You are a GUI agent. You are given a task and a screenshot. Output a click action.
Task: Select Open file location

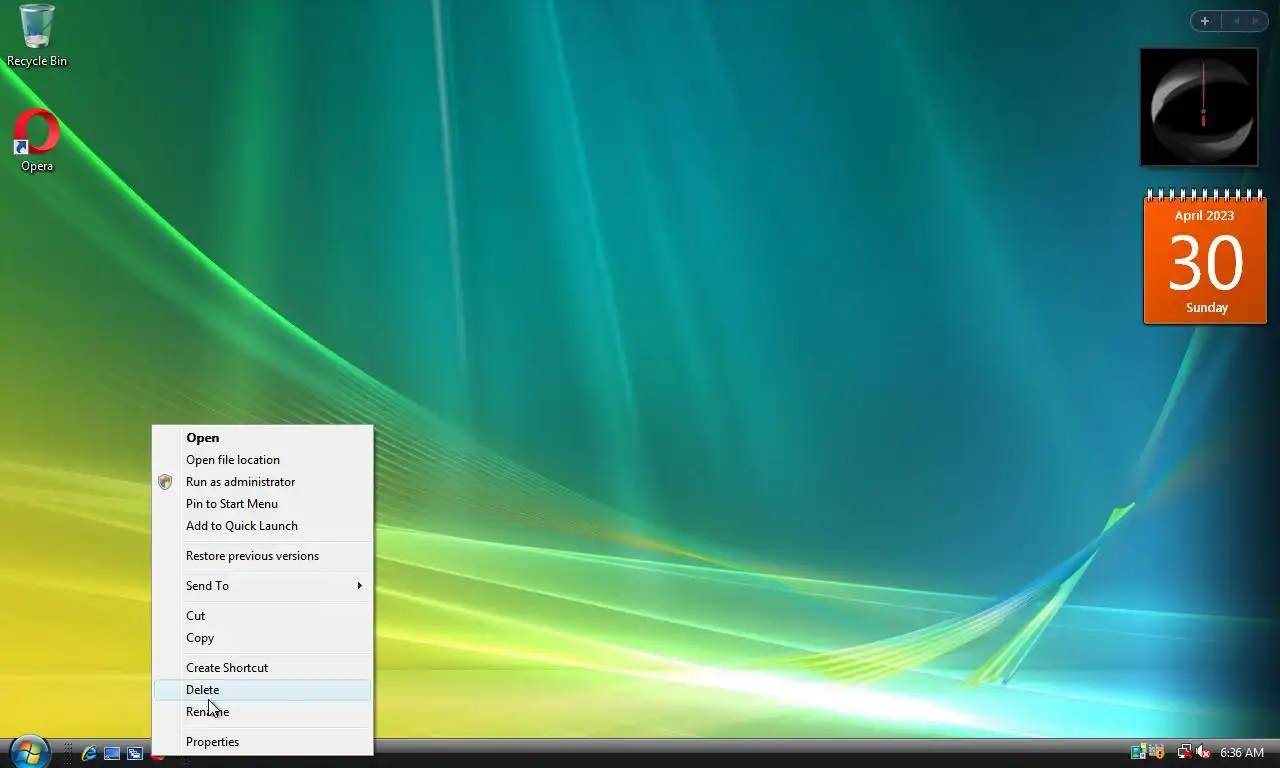262,460
